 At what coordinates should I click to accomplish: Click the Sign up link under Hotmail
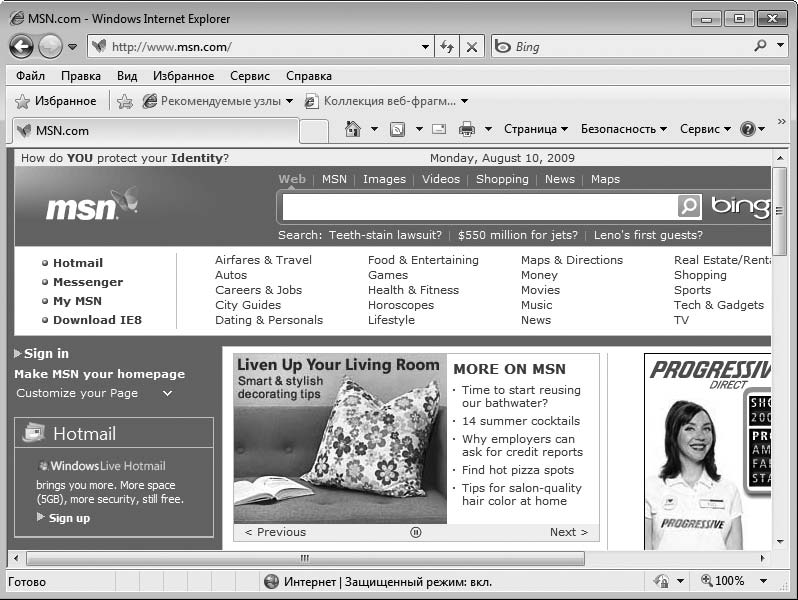[x=69, y=519]
